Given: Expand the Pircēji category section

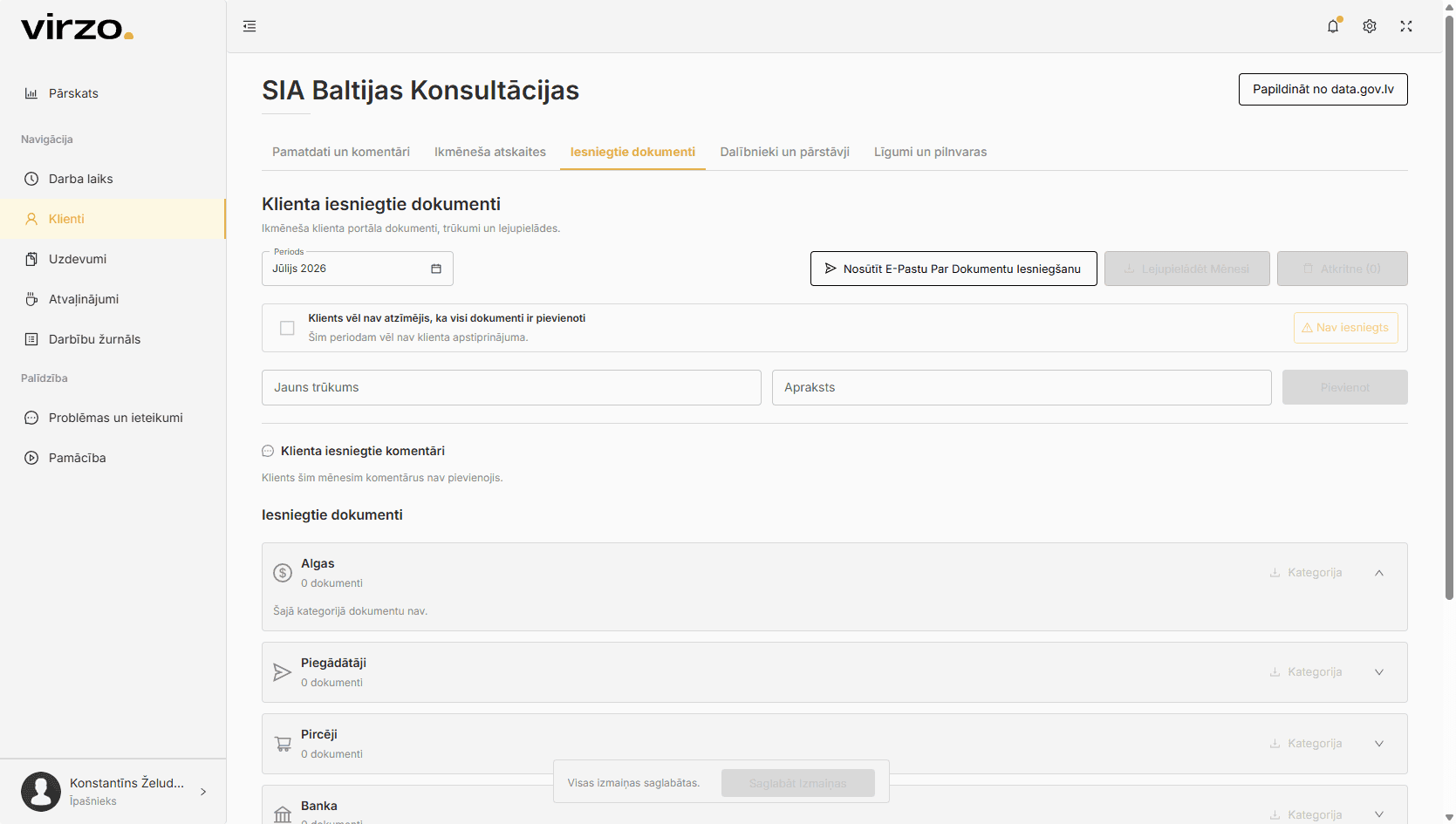Looking at the screenshot, I should click(x=1379, y=744).
